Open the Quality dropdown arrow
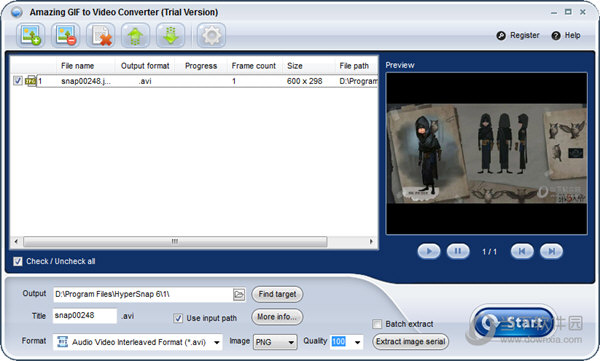 (357, 342)
